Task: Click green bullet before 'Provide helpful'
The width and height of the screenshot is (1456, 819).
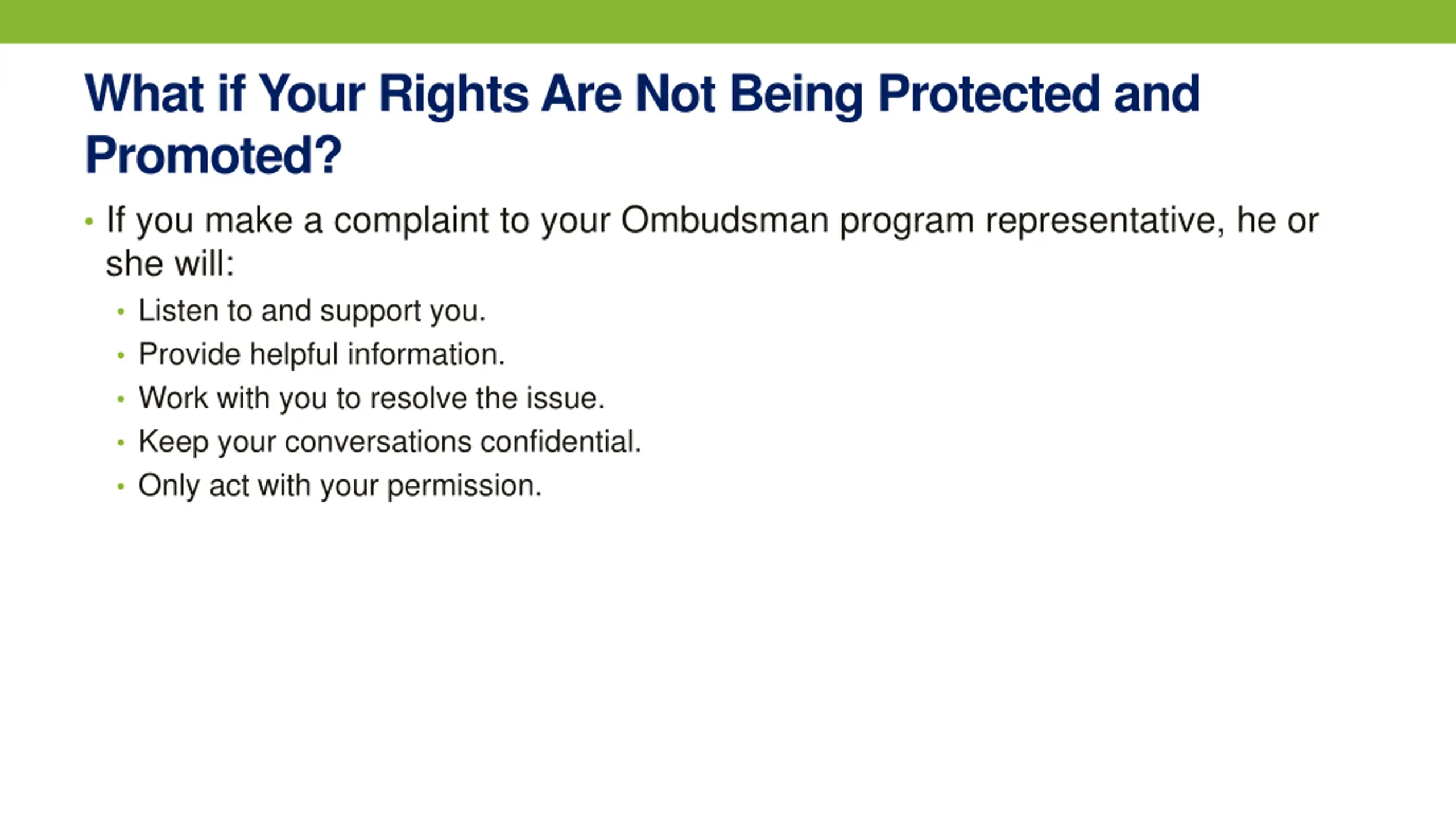Action: pyautogui.click(x=121, y=355)
